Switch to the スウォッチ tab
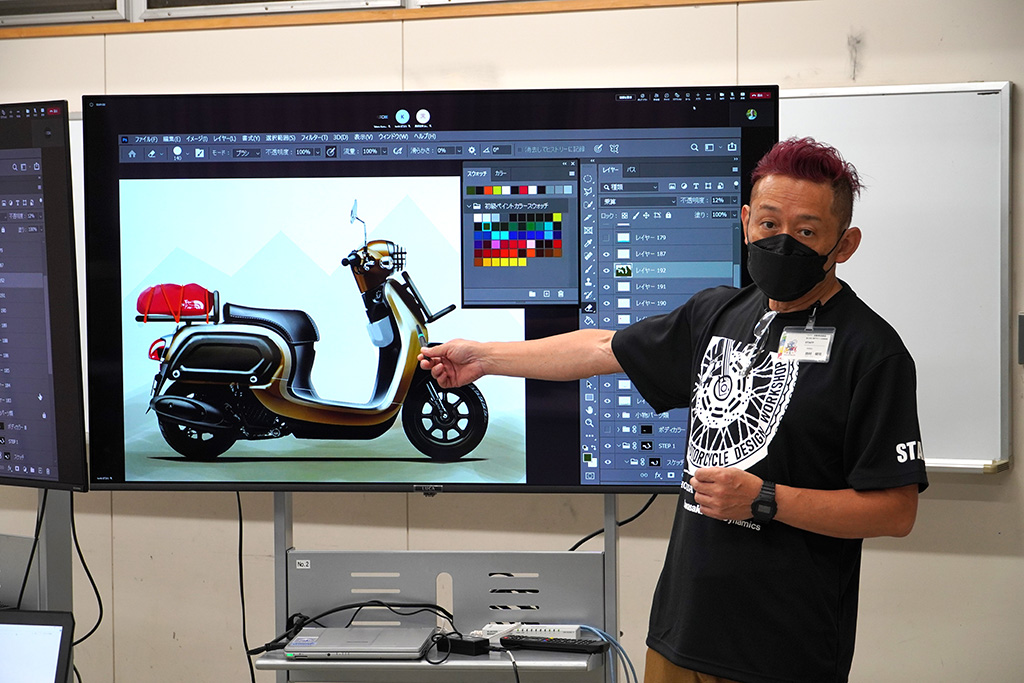 pos(477,174)
